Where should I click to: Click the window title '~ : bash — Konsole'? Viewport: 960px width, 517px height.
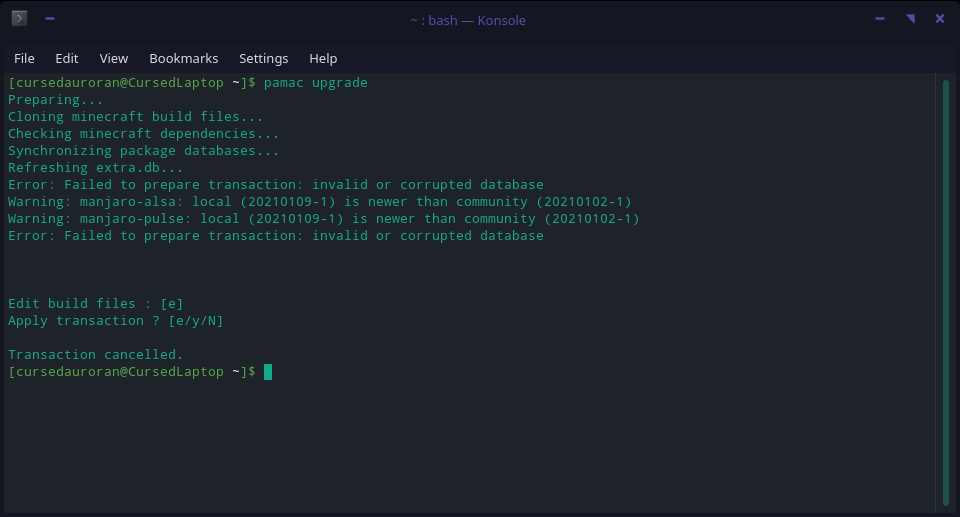point(467,20)
